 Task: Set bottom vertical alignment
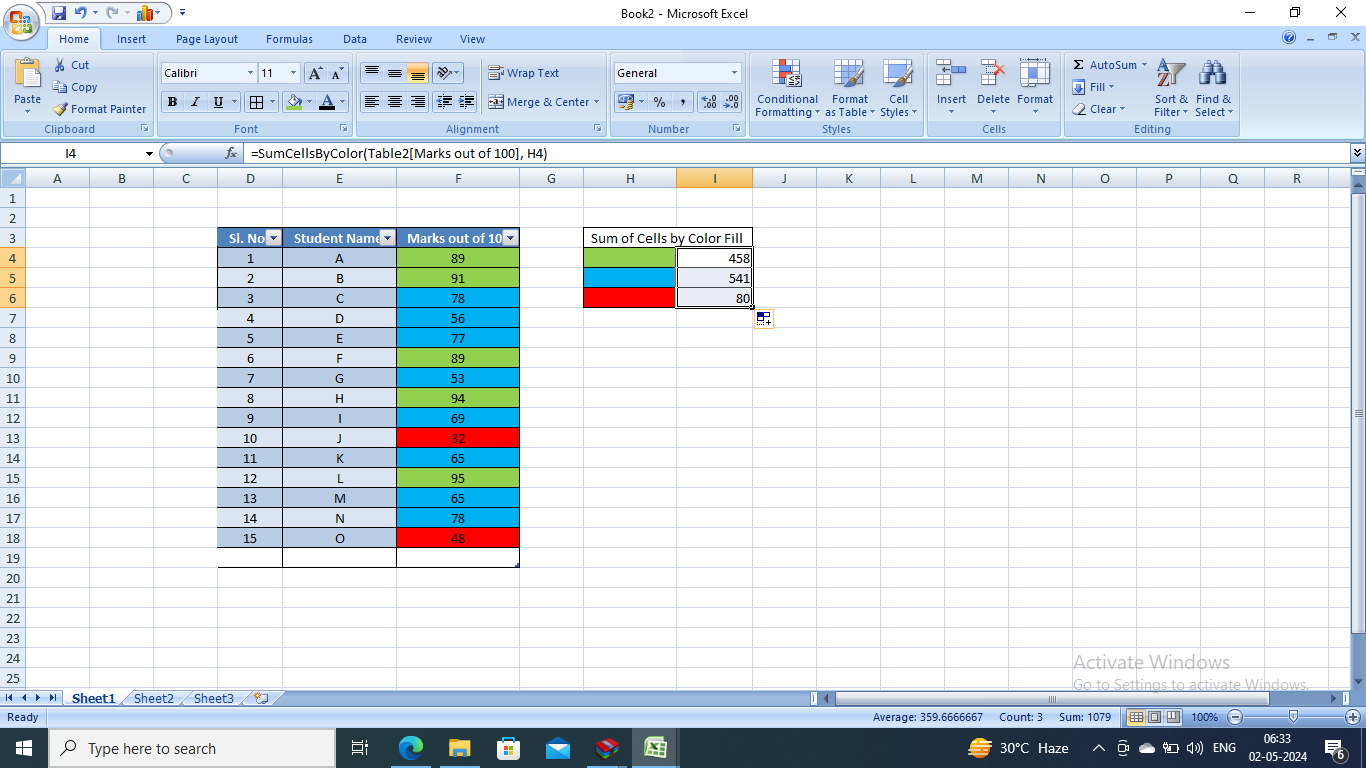coord(418,73)
